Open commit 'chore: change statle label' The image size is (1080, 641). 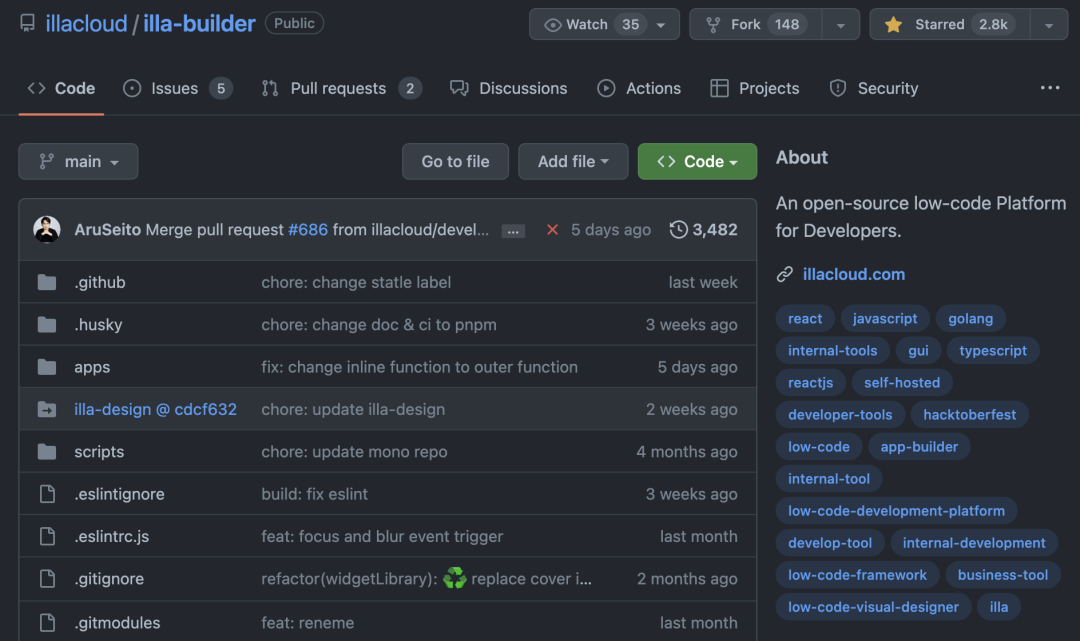(x=356, y=282)
